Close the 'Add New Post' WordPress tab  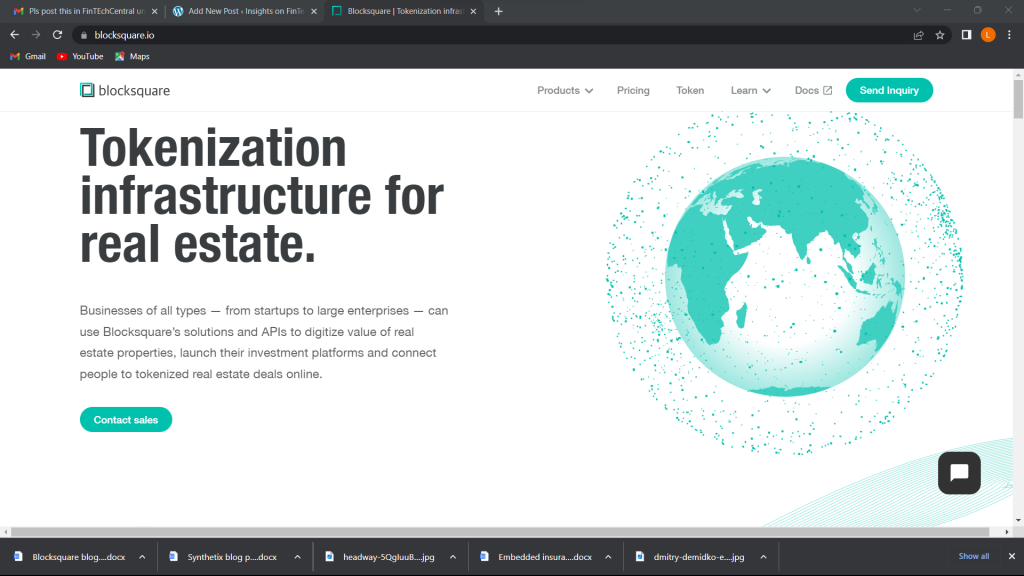(314, 11)
